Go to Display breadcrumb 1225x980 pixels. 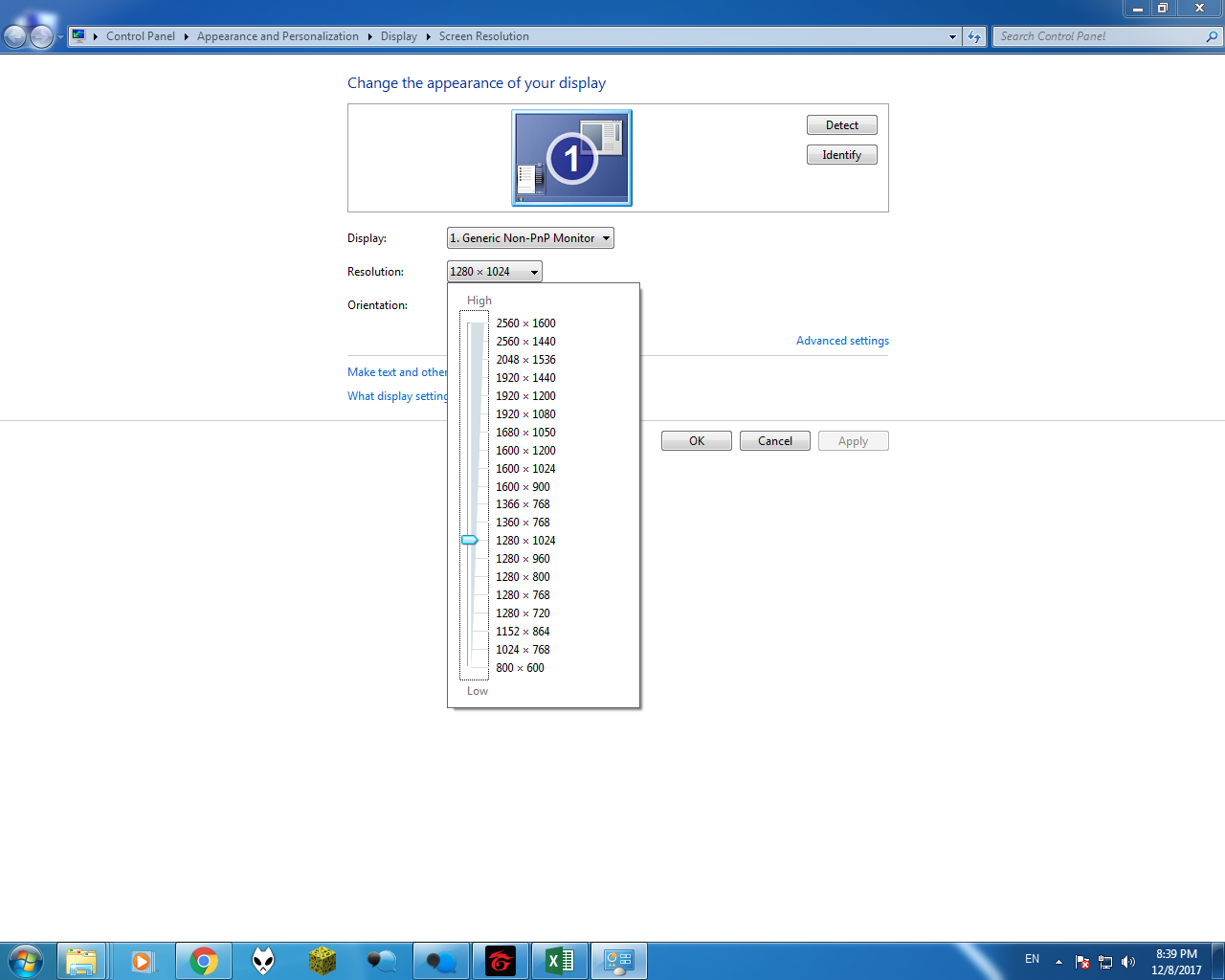(x=399, y=36)
